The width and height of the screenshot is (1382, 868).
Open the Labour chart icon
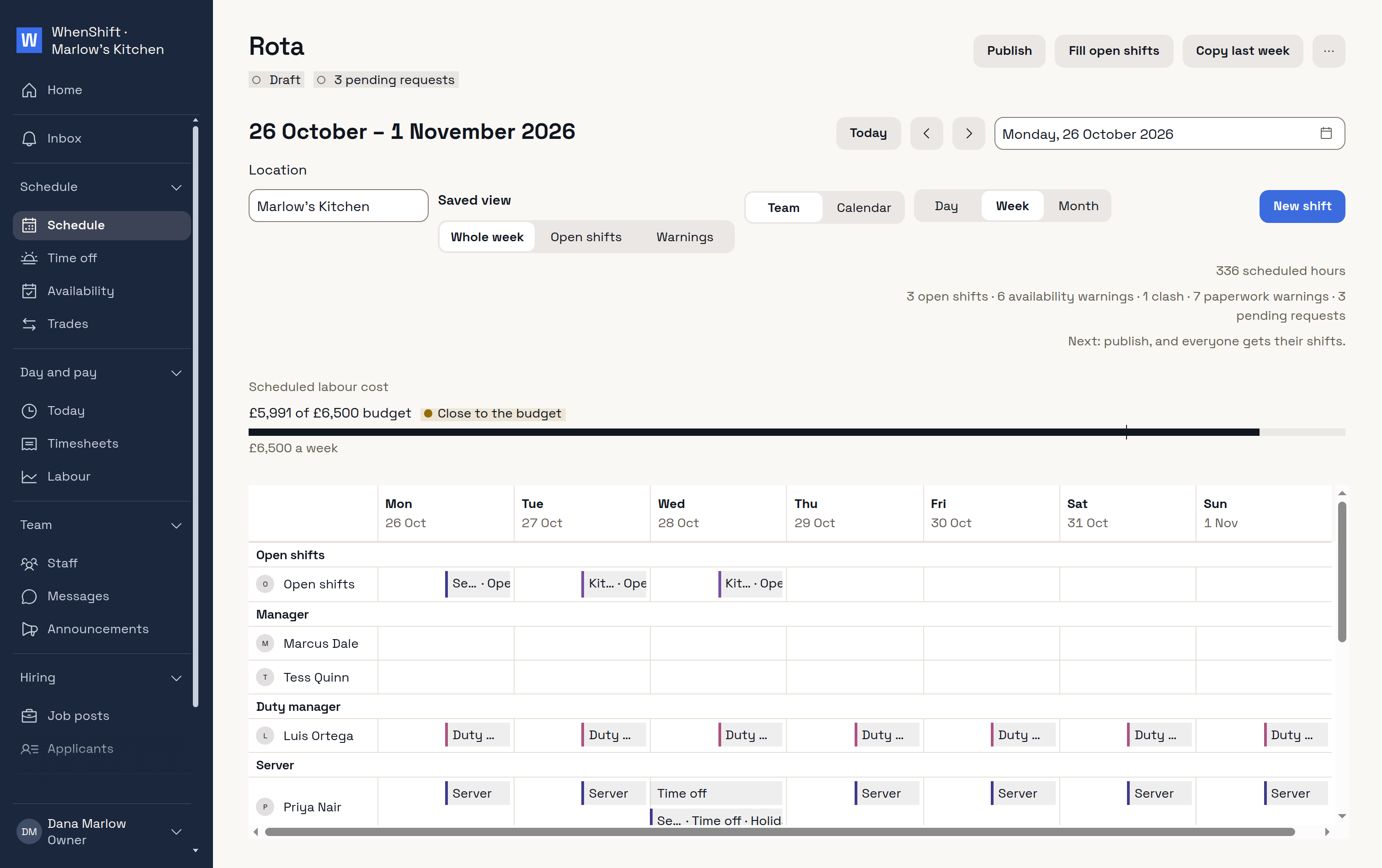tap(29, 477)
